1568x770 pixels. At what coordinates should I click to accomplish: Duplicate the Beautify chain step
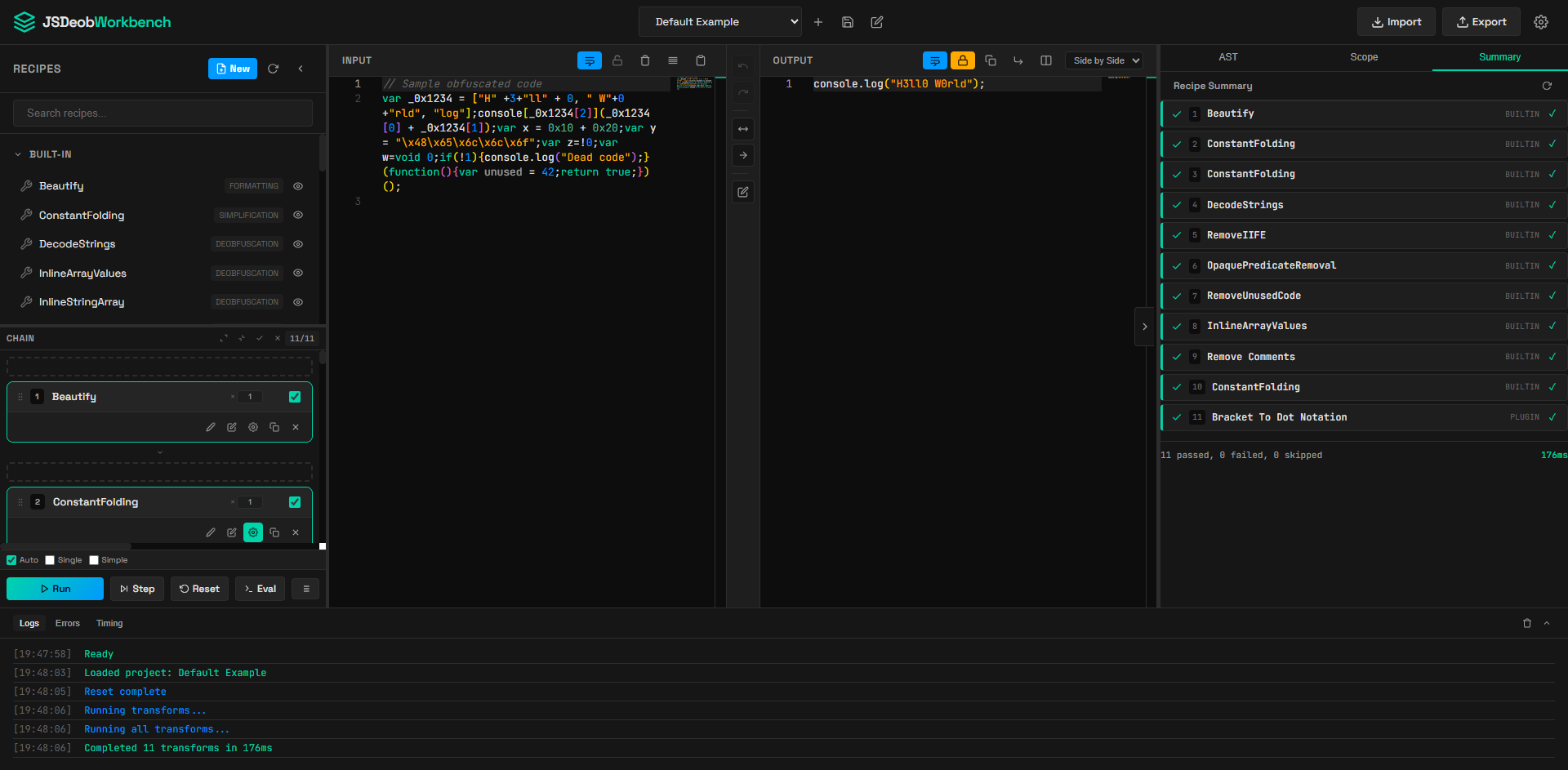pos(274,427)
